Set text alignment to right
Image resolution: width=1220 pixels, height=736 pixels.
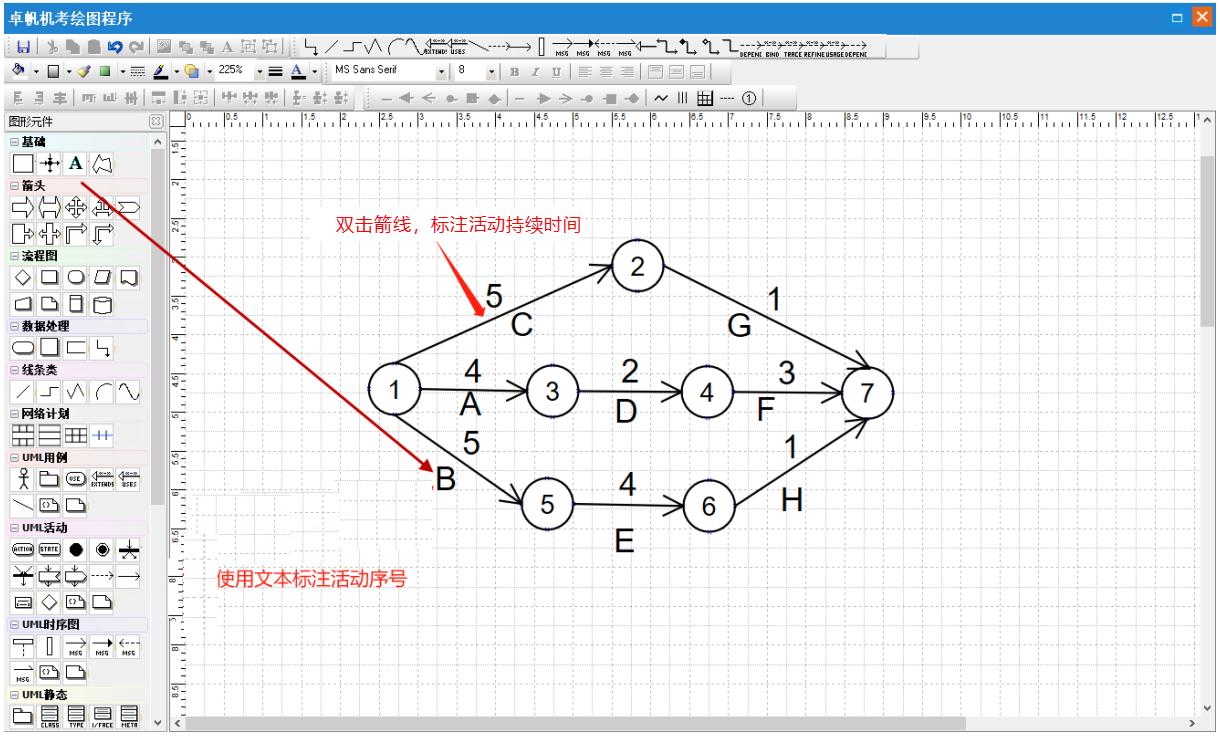(x=627, y=72)
